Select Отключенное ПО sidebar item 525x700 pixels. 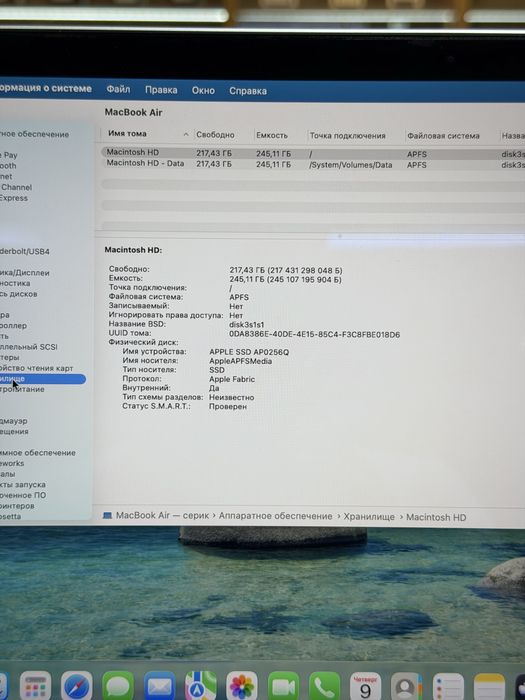pyautogui.click(x=23, y=495)
